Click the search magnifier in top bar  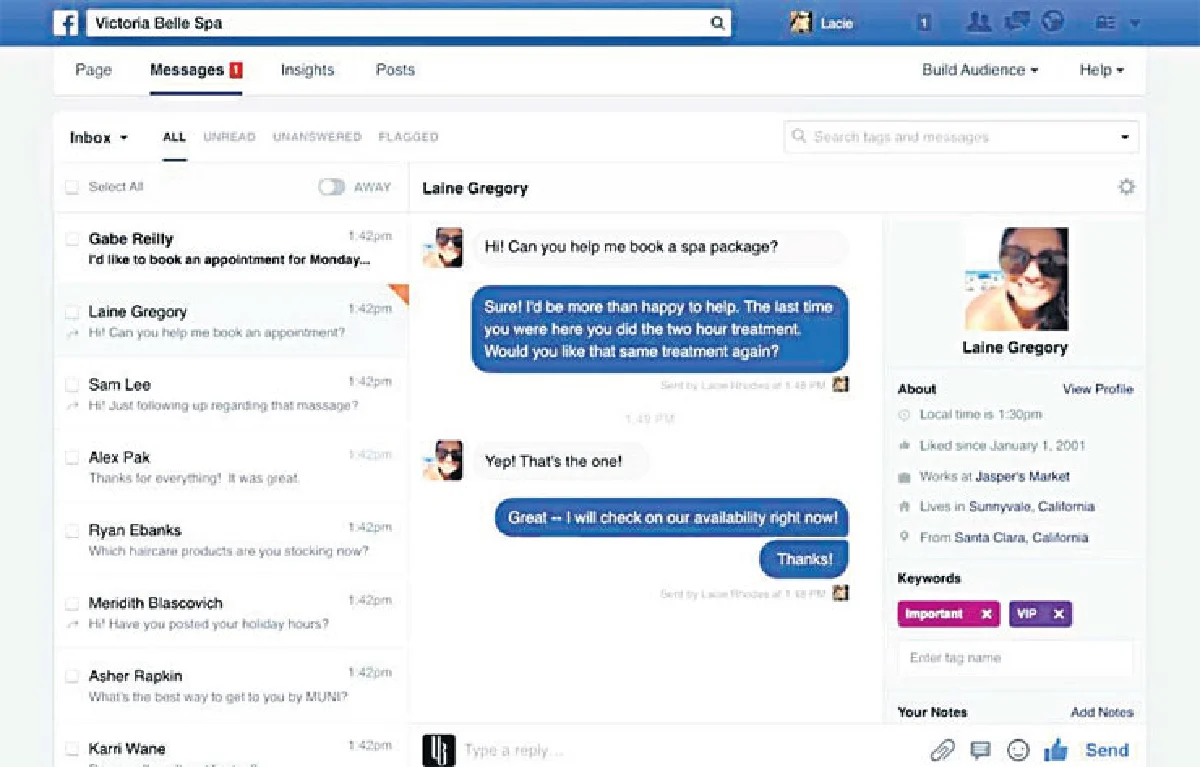coord(716,23)
